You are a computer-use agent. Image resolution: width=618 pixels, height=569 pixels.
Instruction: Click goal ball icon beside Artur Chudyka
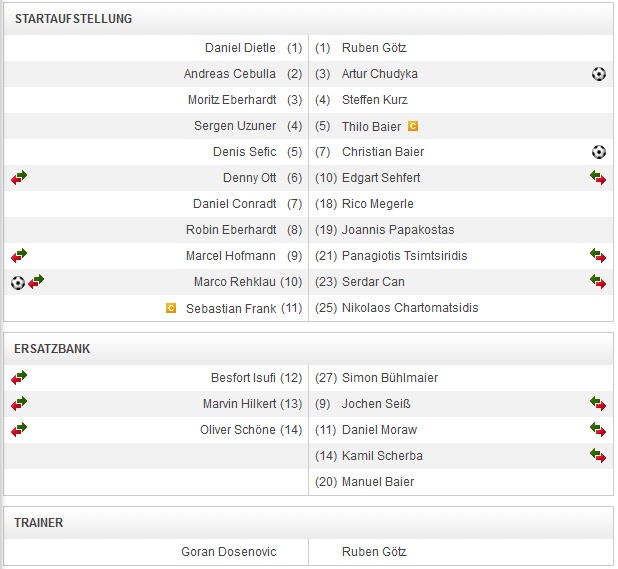click(x=599, y=74)
